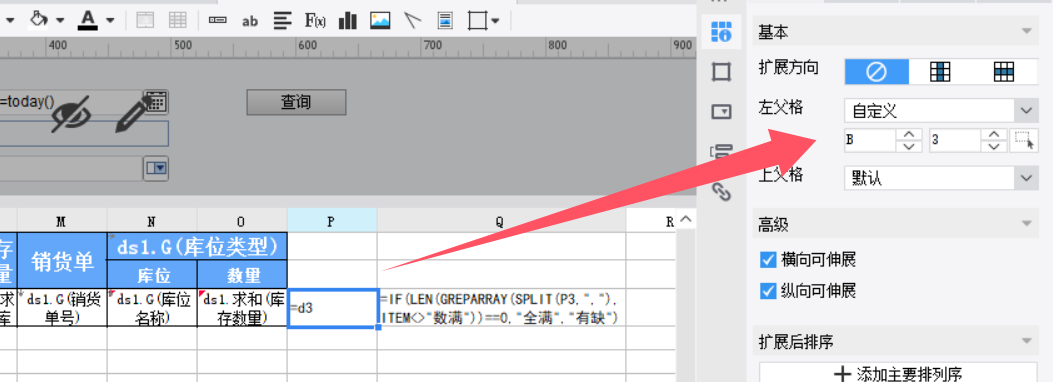
Task: Set expansion direction to horizontal
Action: click(1004, 72)
